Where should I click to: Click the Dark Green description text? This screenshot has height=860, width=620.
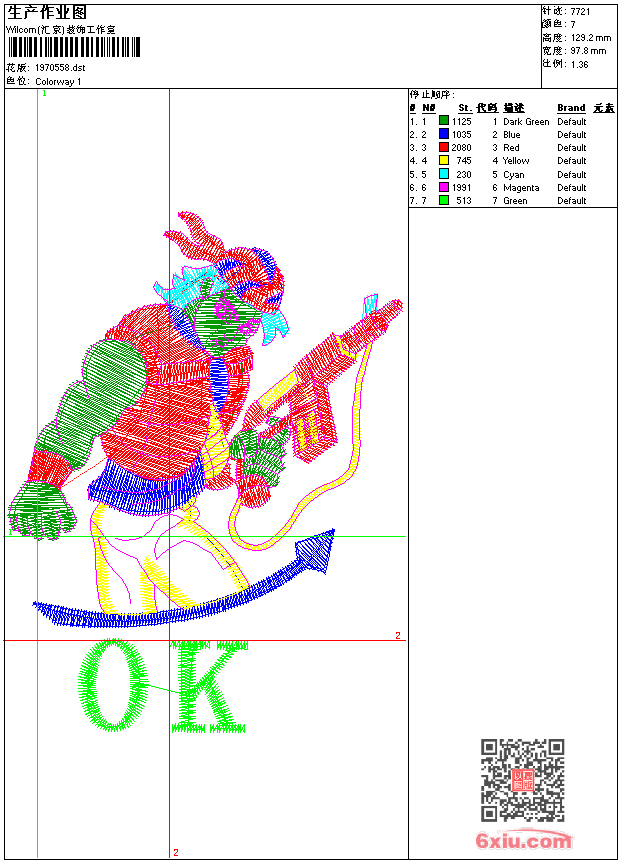click(526, 122)
